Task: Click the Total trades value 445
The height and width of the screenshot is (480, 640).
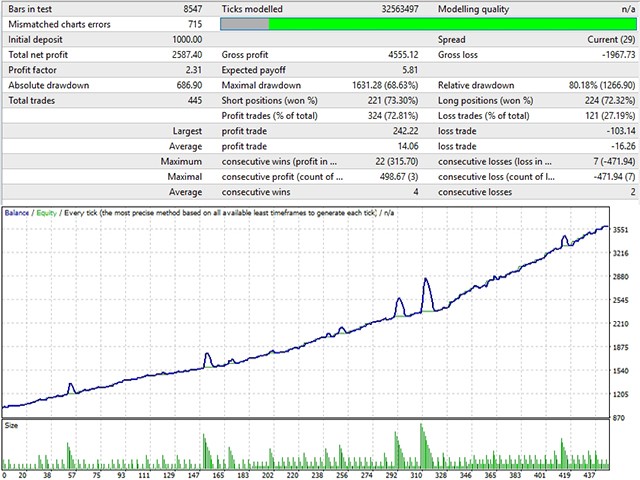Action: click(195, 100)
